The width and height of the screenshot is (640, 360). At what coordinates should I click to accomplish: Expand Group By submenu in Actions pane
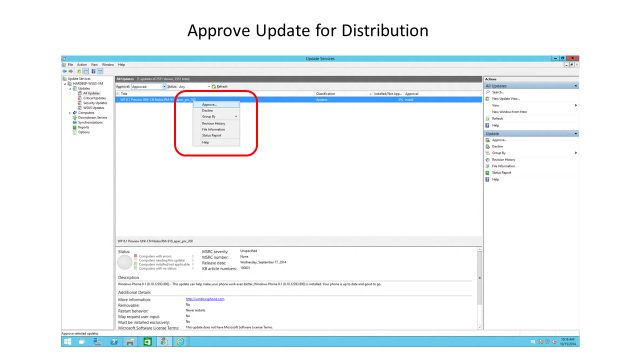[x=576, y=153]
